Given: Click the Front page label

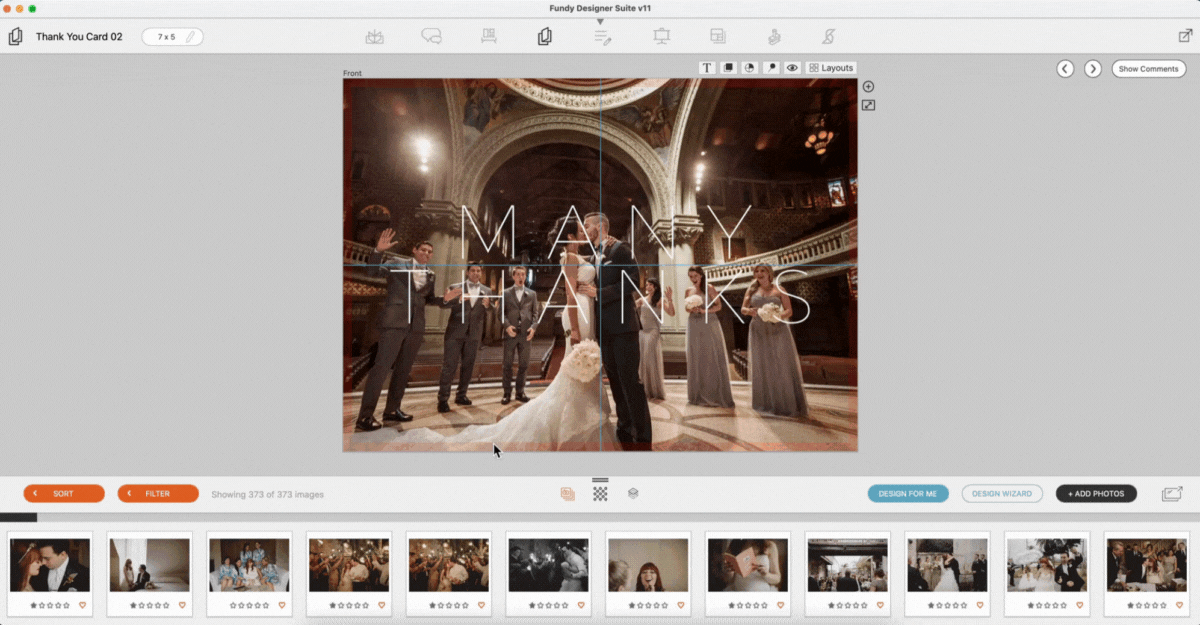Looking at the screenshot, I should tap(352, 74).
